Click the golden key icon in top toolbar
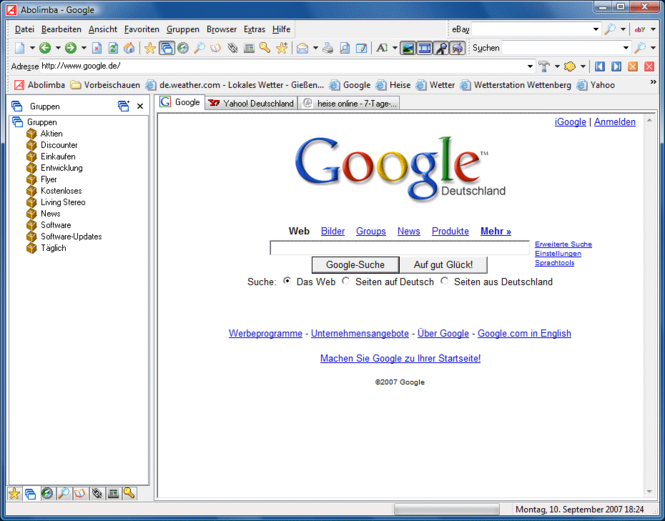The height and width of the screenshot is (521, 665). coord(265,48)
